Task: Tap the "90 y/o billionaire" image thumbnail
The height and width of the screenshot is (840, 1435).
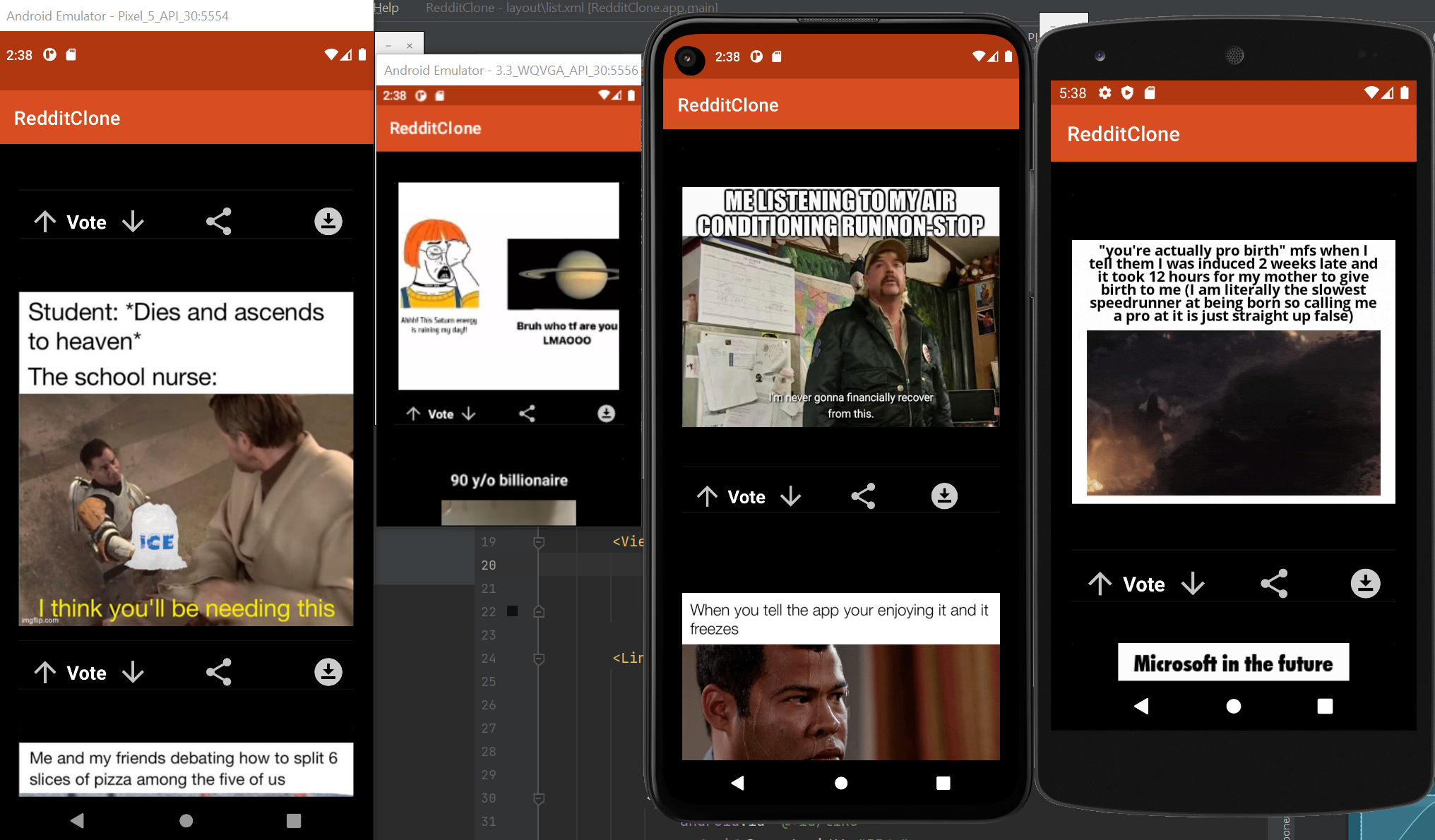Action: (508, 513)
